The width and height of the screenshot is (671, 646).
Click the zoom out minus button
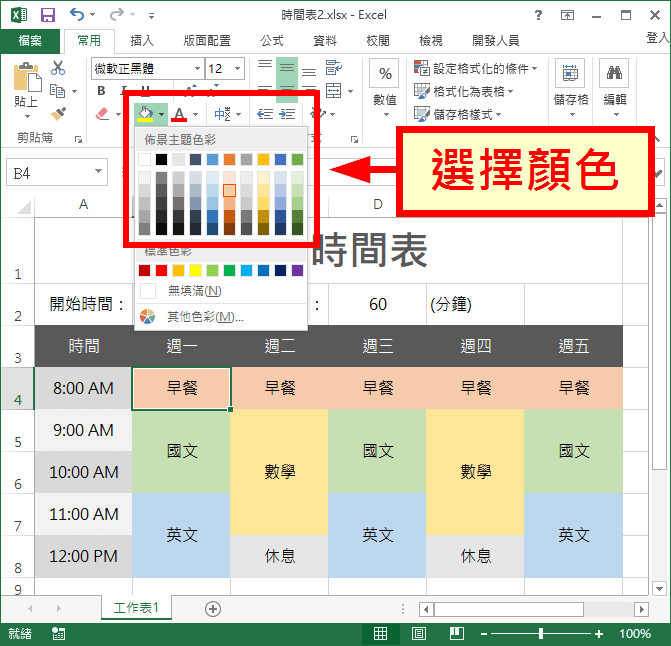click(484, 634)
